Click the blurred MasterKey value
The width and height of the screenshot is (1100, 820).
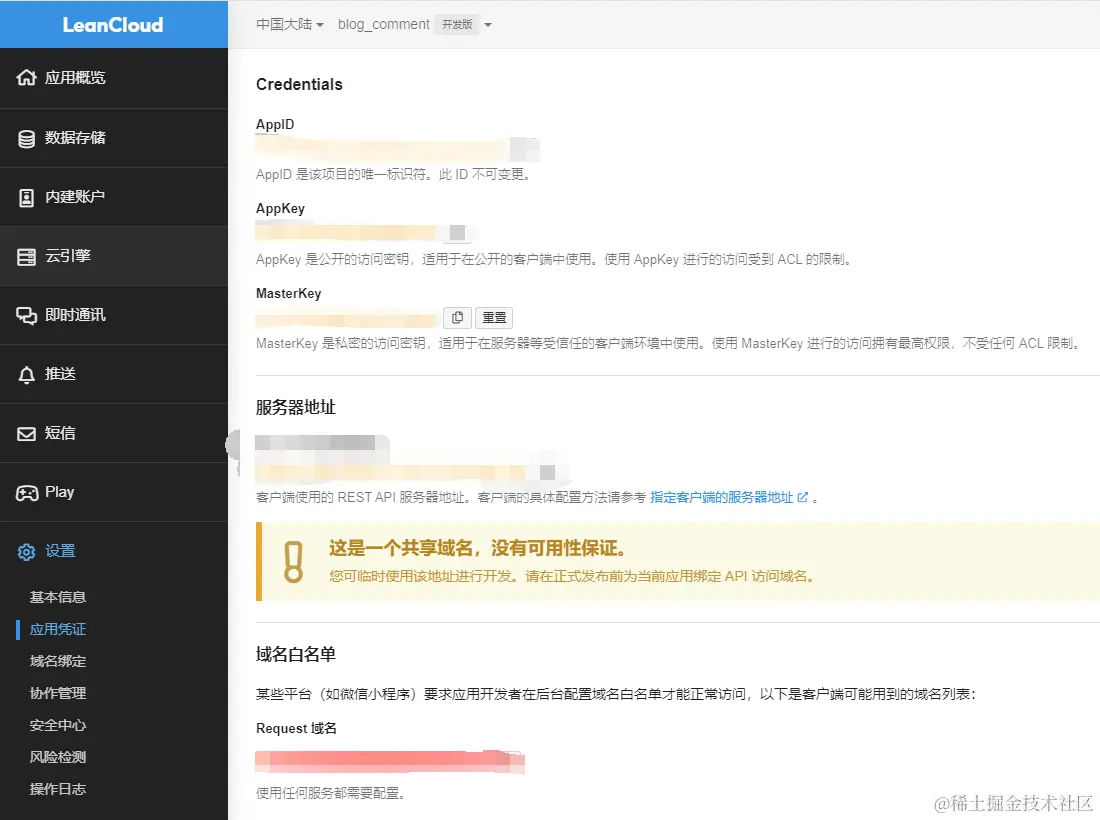click(x=348, y=319)
